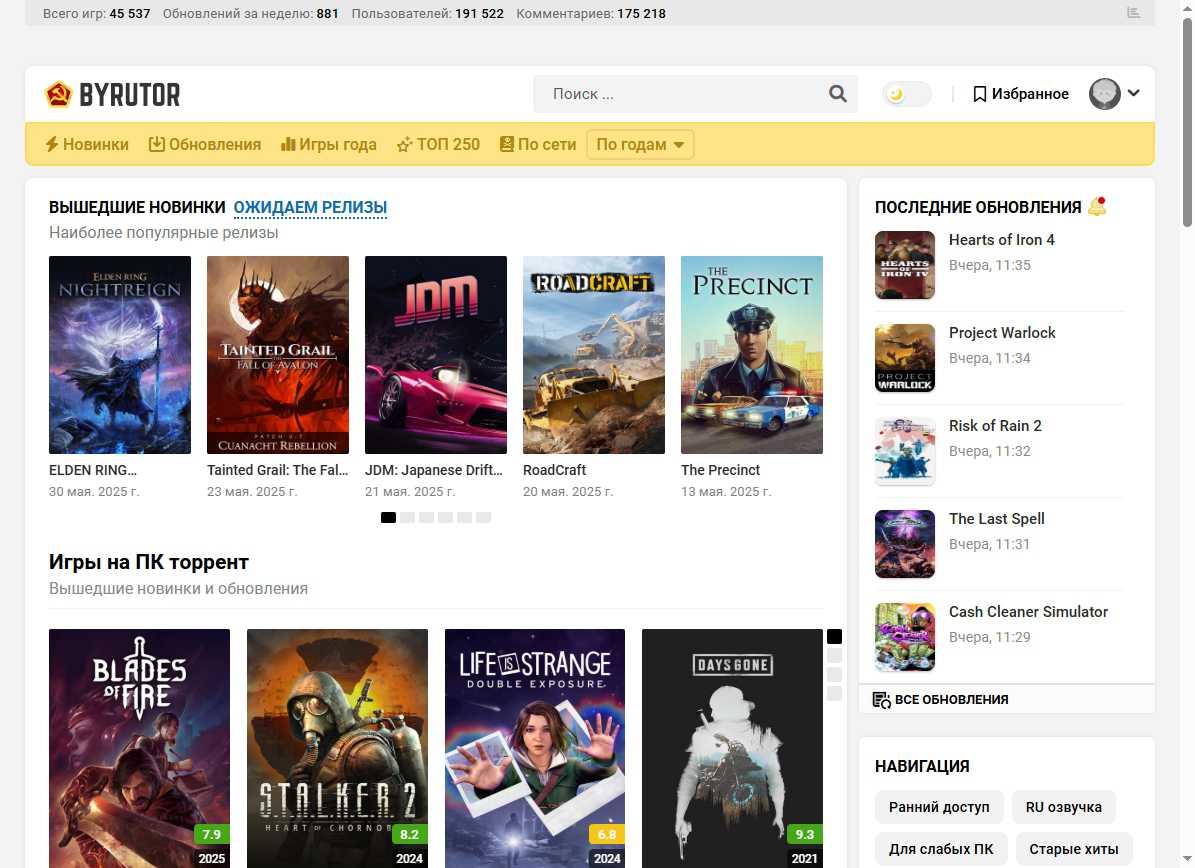Click the Ранний доступ navigation button
This screenshot has height=868, width=1195.
coord(938,807)
